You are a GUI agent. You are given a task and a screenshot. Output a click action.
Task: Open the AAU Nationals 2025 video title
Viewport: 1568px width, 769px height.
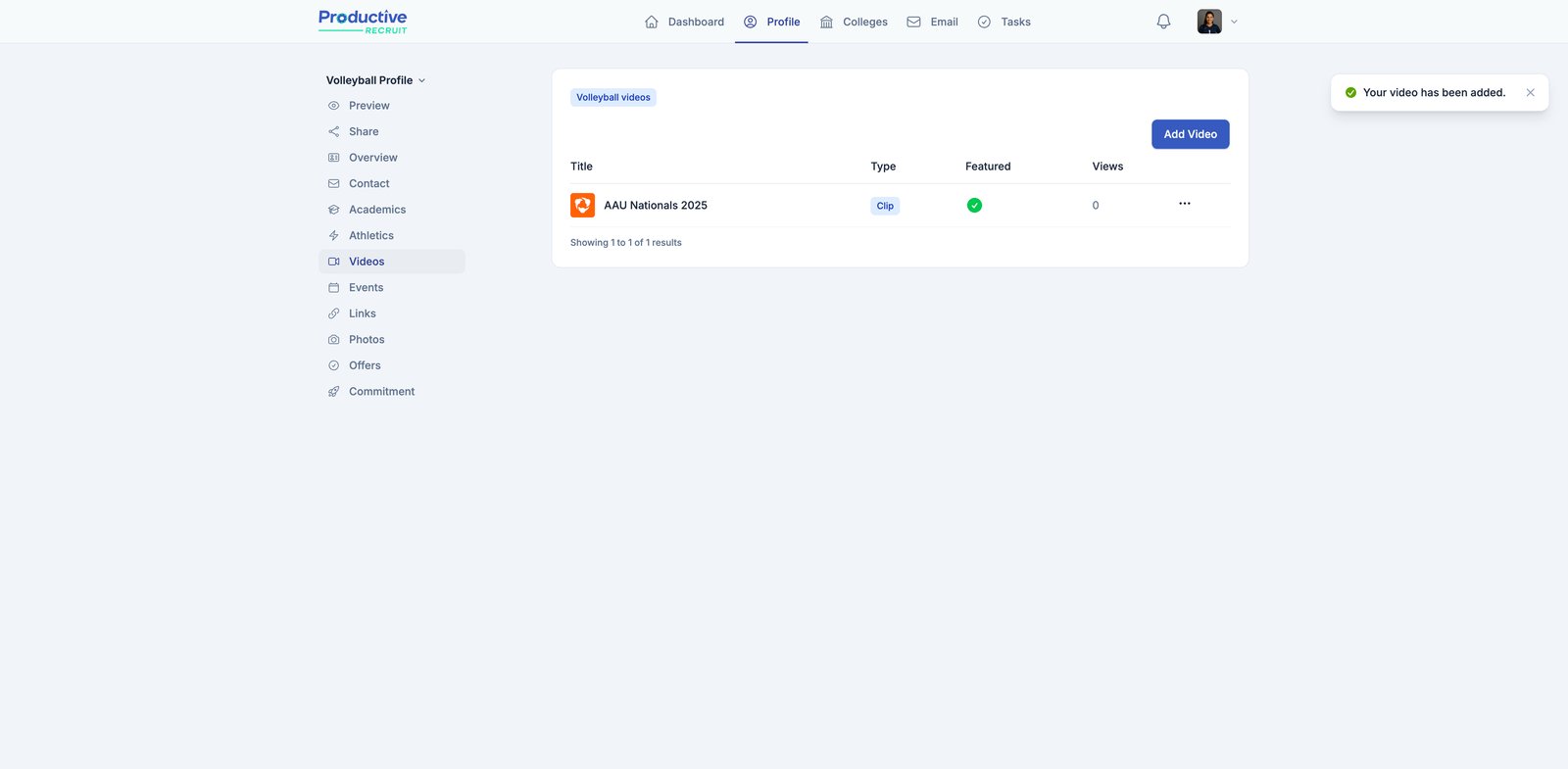(655, 206)
